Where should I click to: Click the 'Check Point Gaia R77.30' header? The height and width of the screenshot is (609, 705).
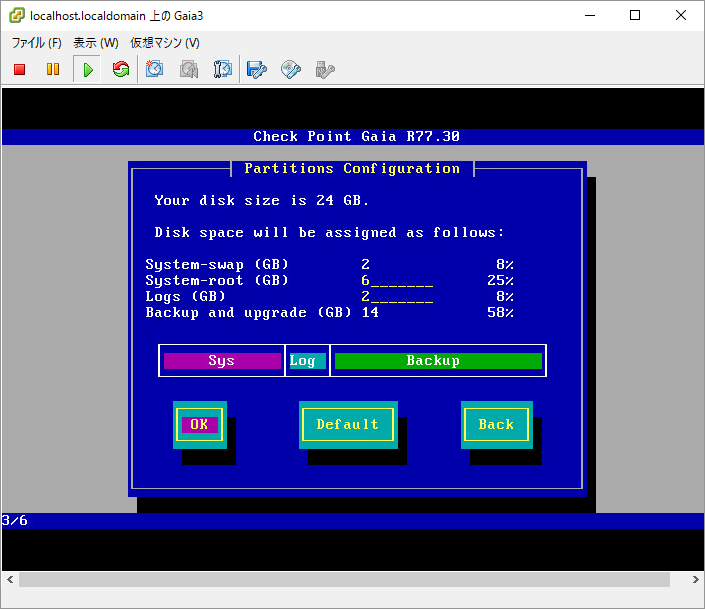coord(357,136)
